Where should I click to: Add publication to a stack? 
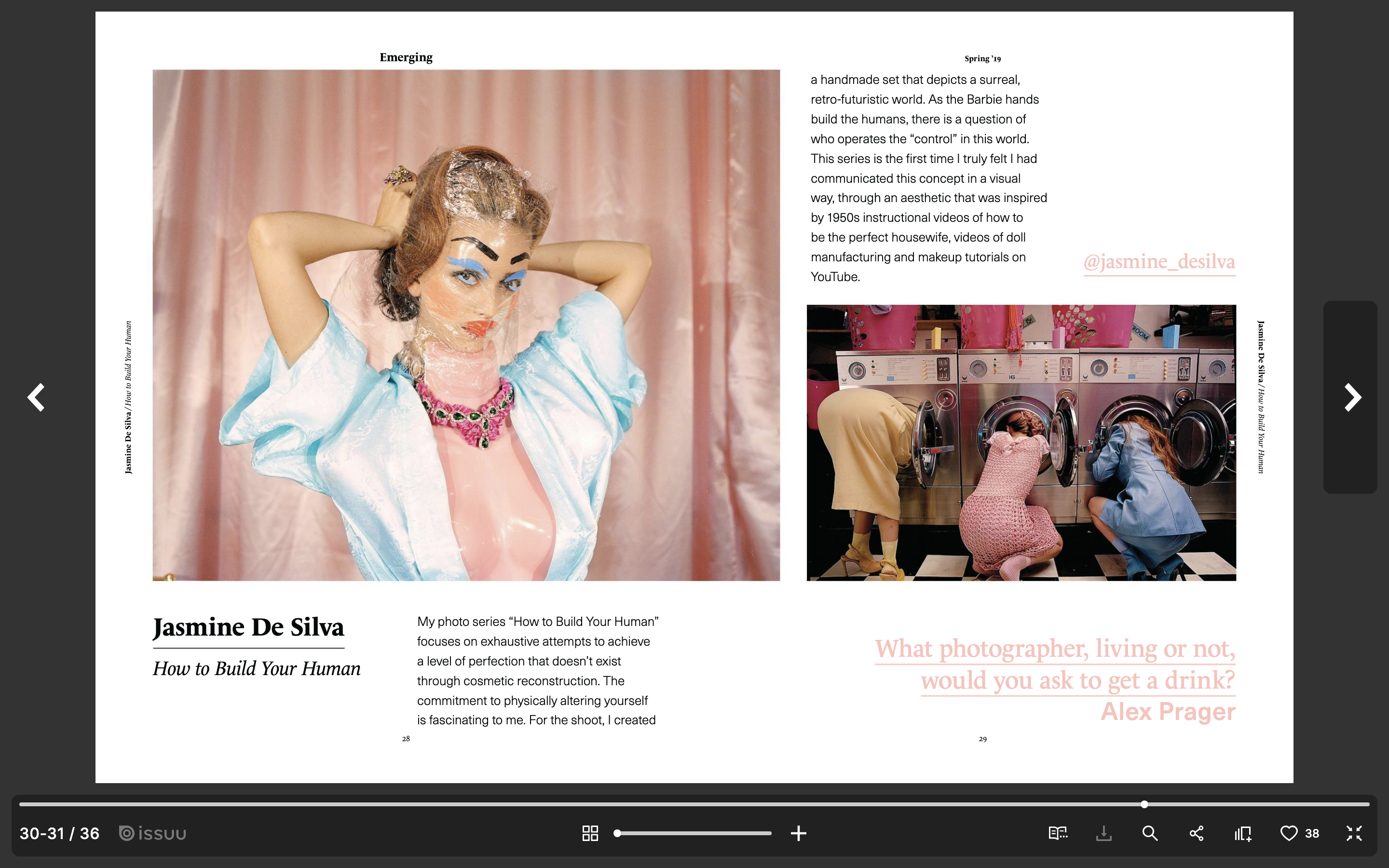[x=1243, y=833]
